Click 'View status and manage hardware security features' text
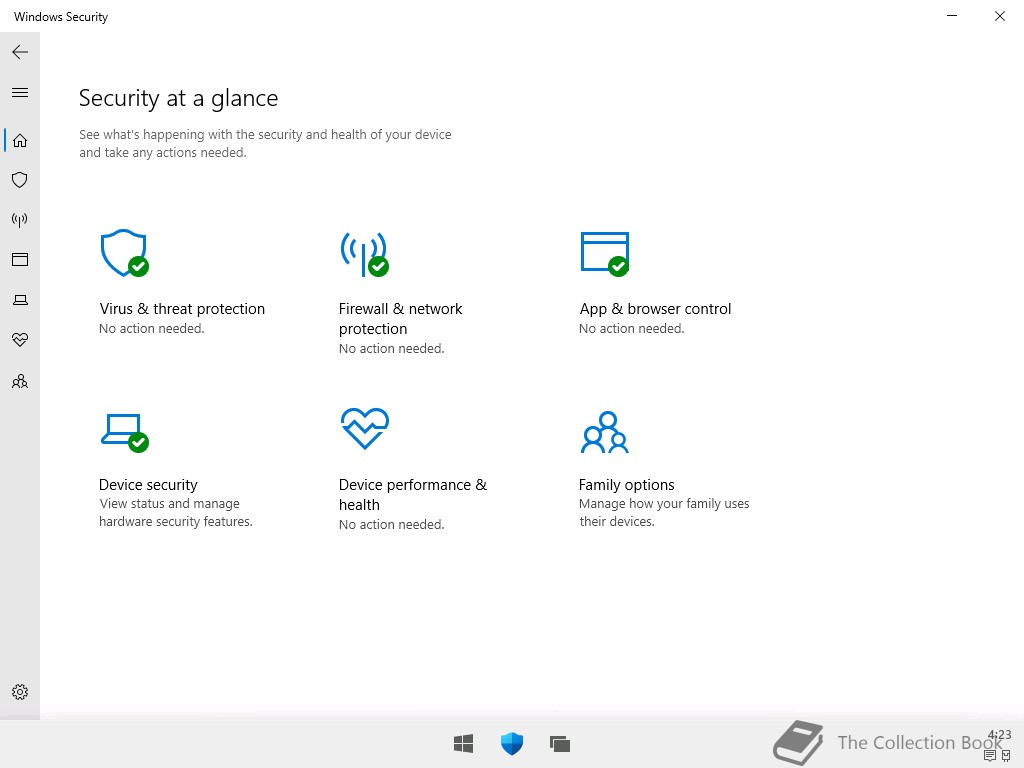 176,513
